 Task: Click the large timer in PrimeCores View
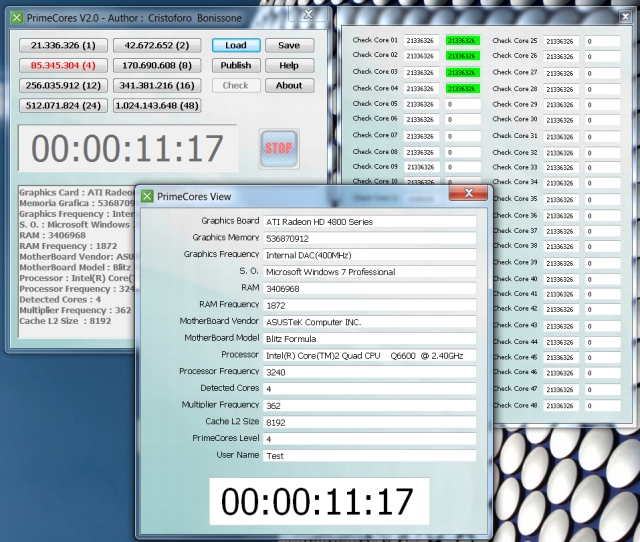[319, 501]
